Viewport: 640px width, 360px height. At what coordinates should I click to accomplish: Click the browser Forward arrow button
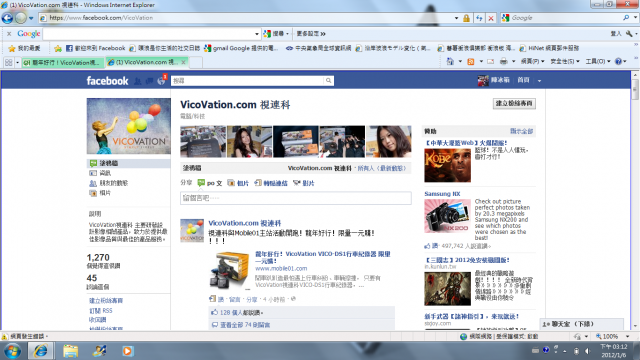point(20,18)
